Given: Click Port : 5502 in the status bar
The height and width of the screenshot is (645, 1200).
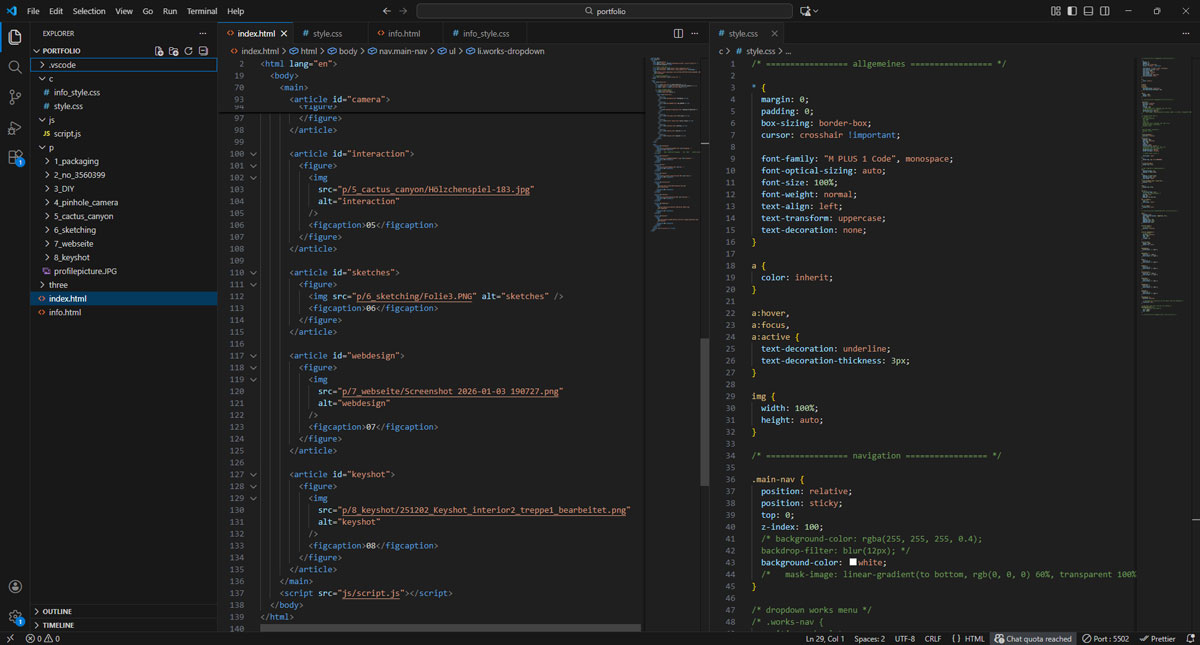Looking at the screenshot, I should (x=1105, y=638).
